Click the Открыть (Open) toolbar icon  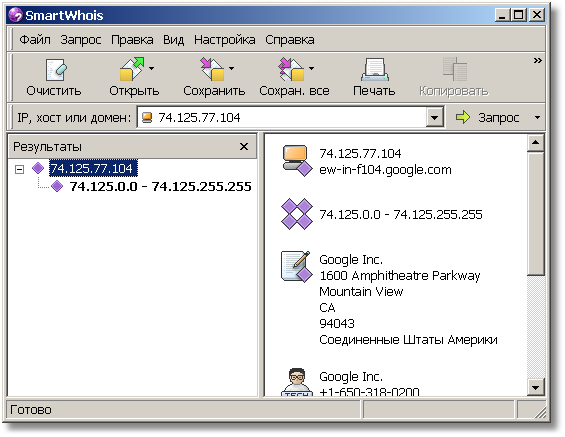[132, 69]
